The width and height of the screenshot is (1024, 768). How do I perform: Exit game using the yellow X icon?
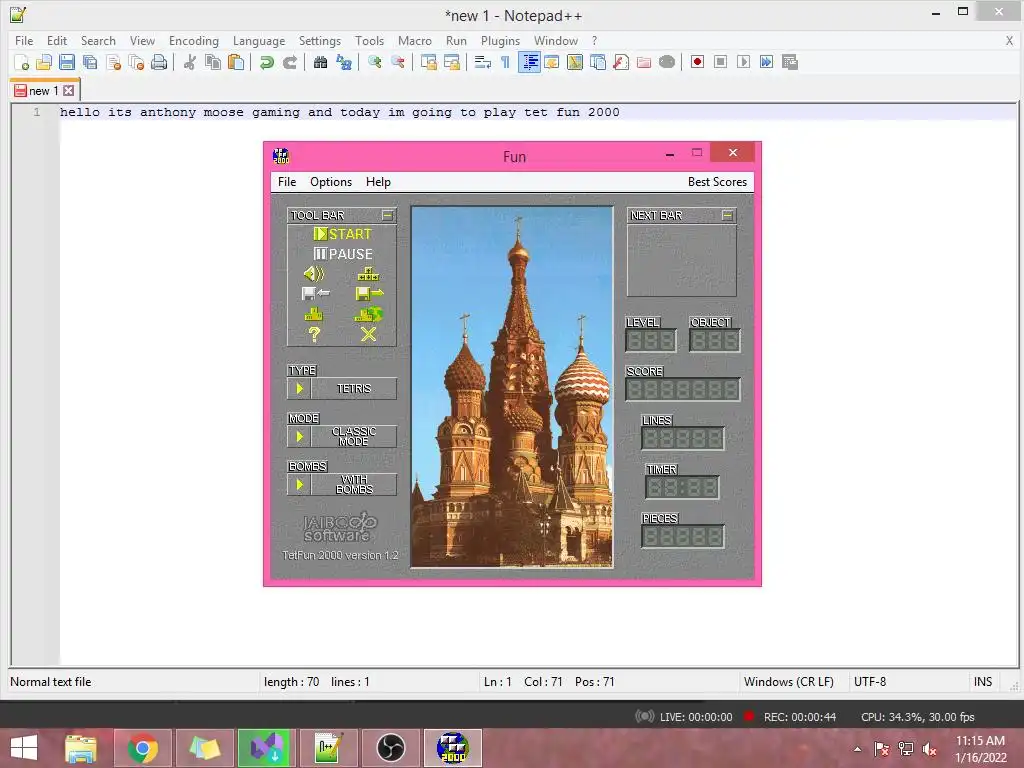tap(368, 334)
